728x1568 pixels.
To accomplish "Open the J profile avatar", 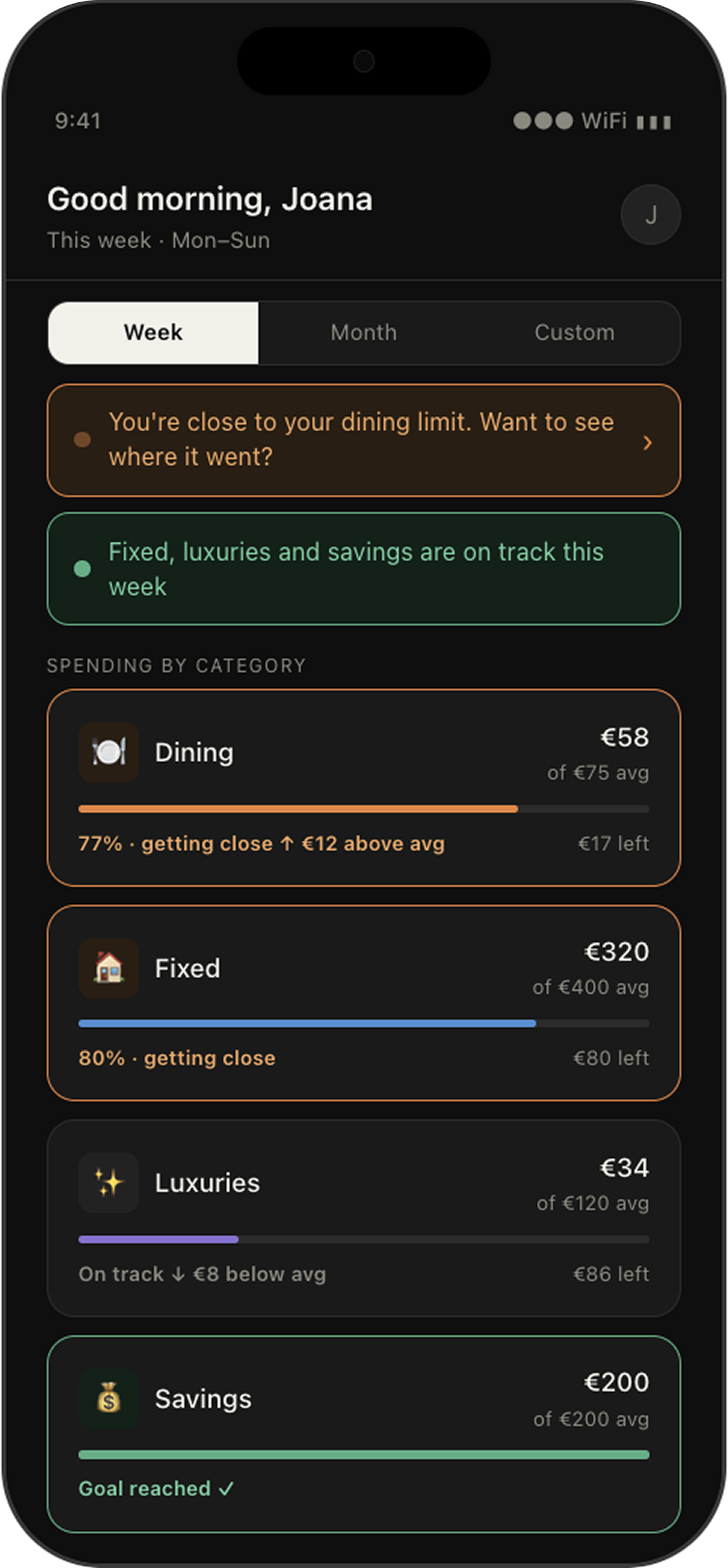I will tap(650, 215).
